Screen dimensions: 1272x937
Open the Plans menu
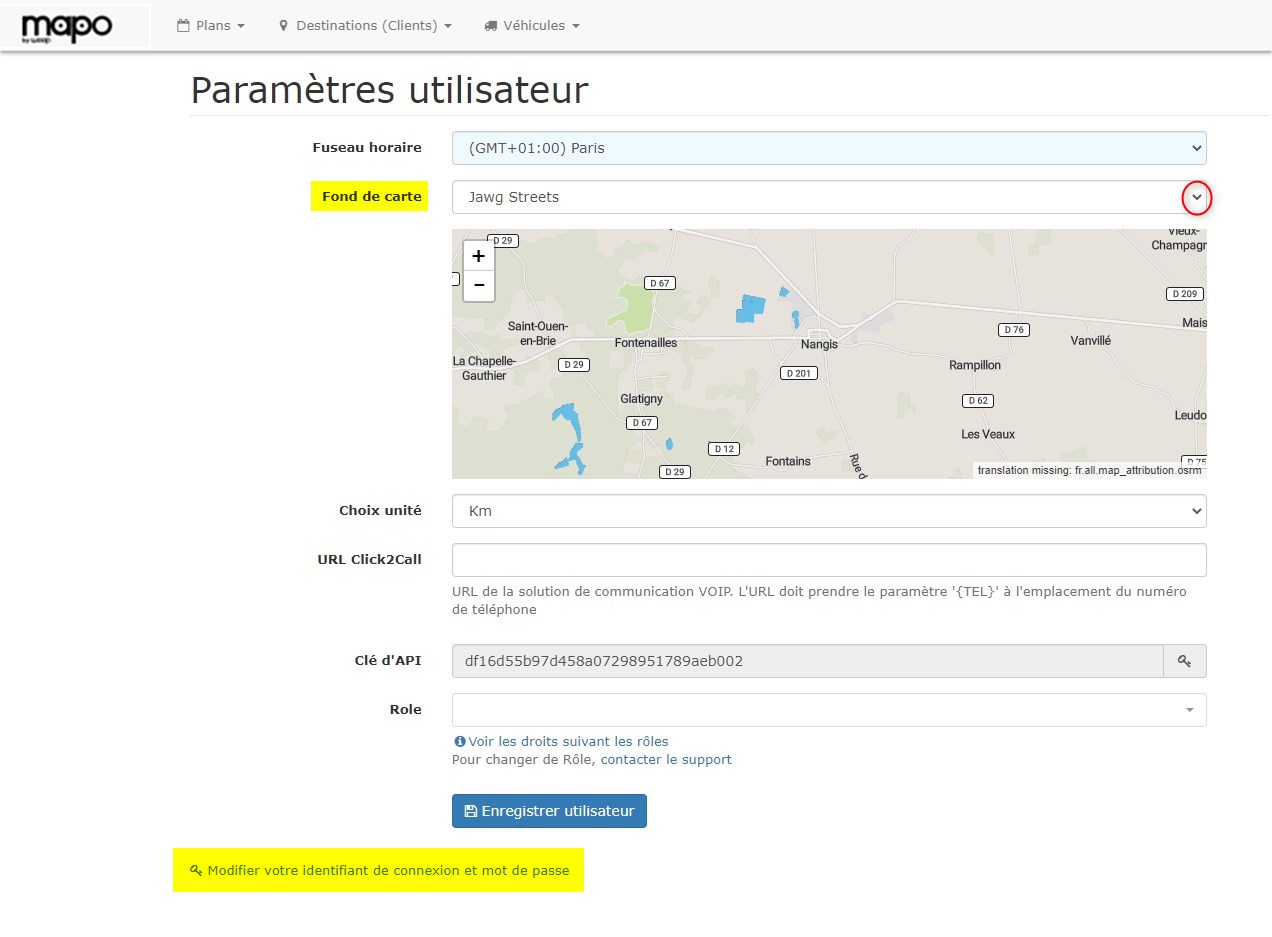tap(211, 26)
